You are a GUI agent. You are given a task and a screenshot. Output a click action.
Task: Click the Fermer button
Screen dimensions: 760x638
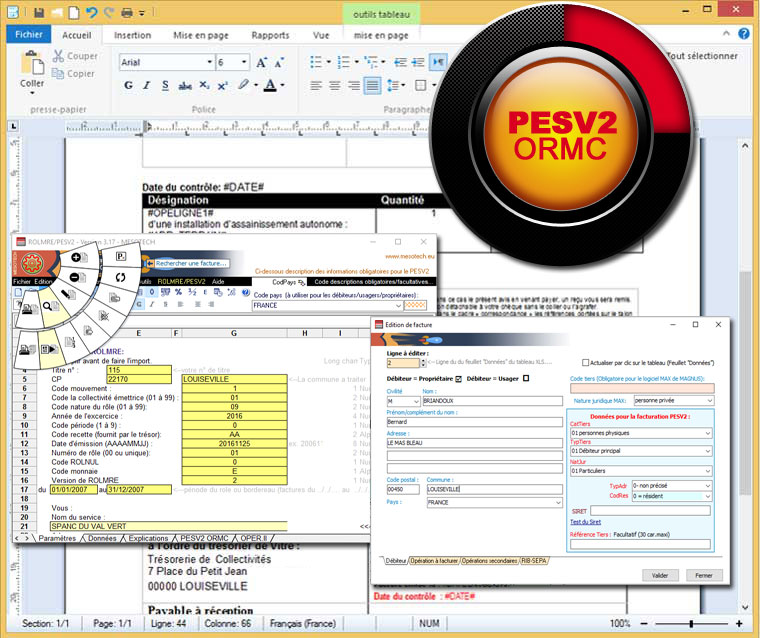point(704,575)
